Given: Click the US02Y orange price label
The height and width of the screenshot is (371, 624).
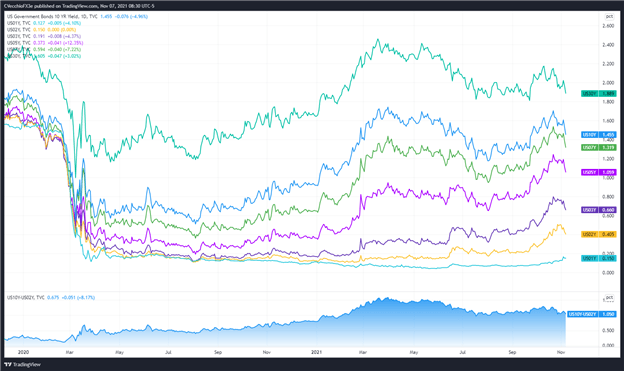Looking at the screenshot, I should tap(599, 234).
